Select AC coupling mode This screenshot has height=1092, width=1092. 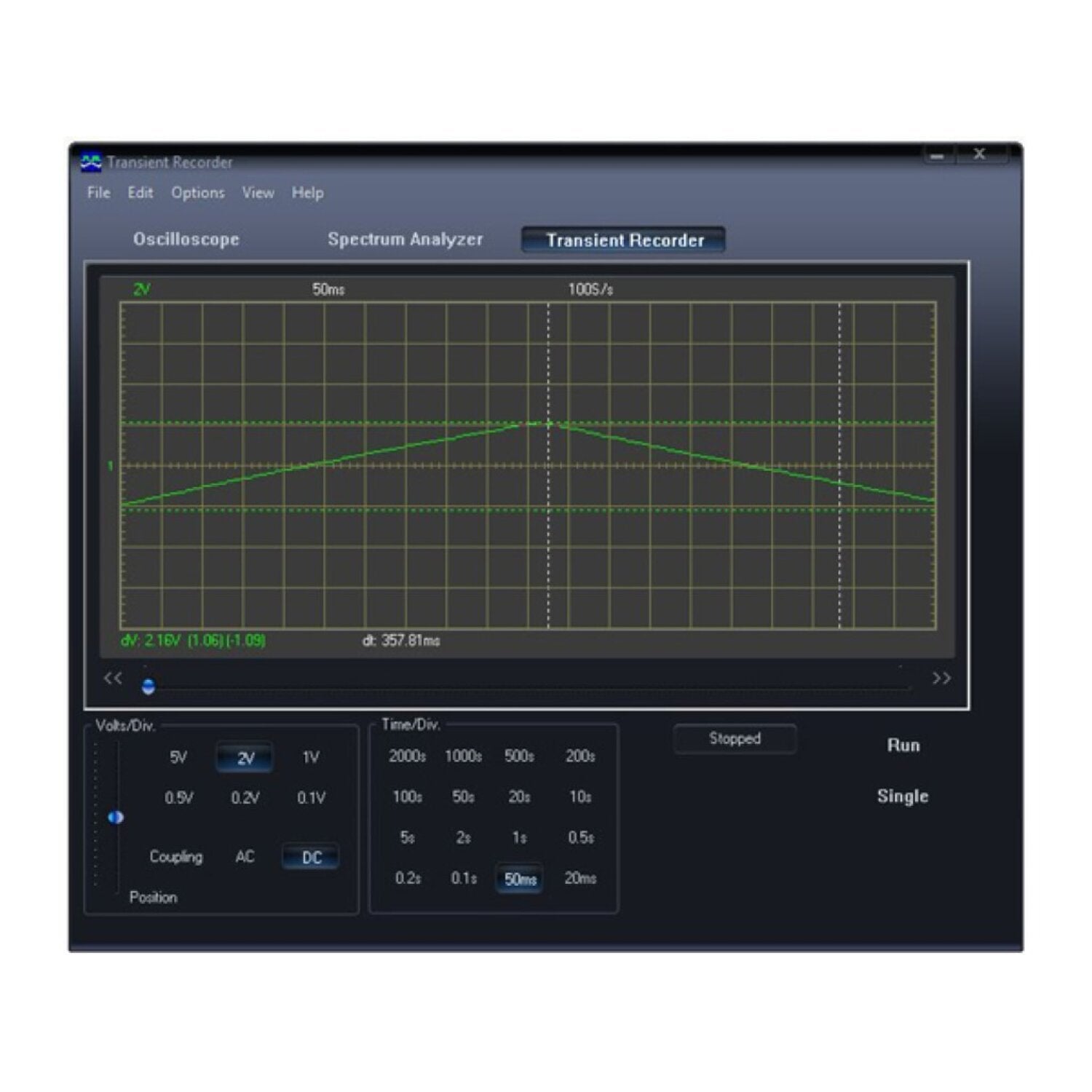pos(245,857)
